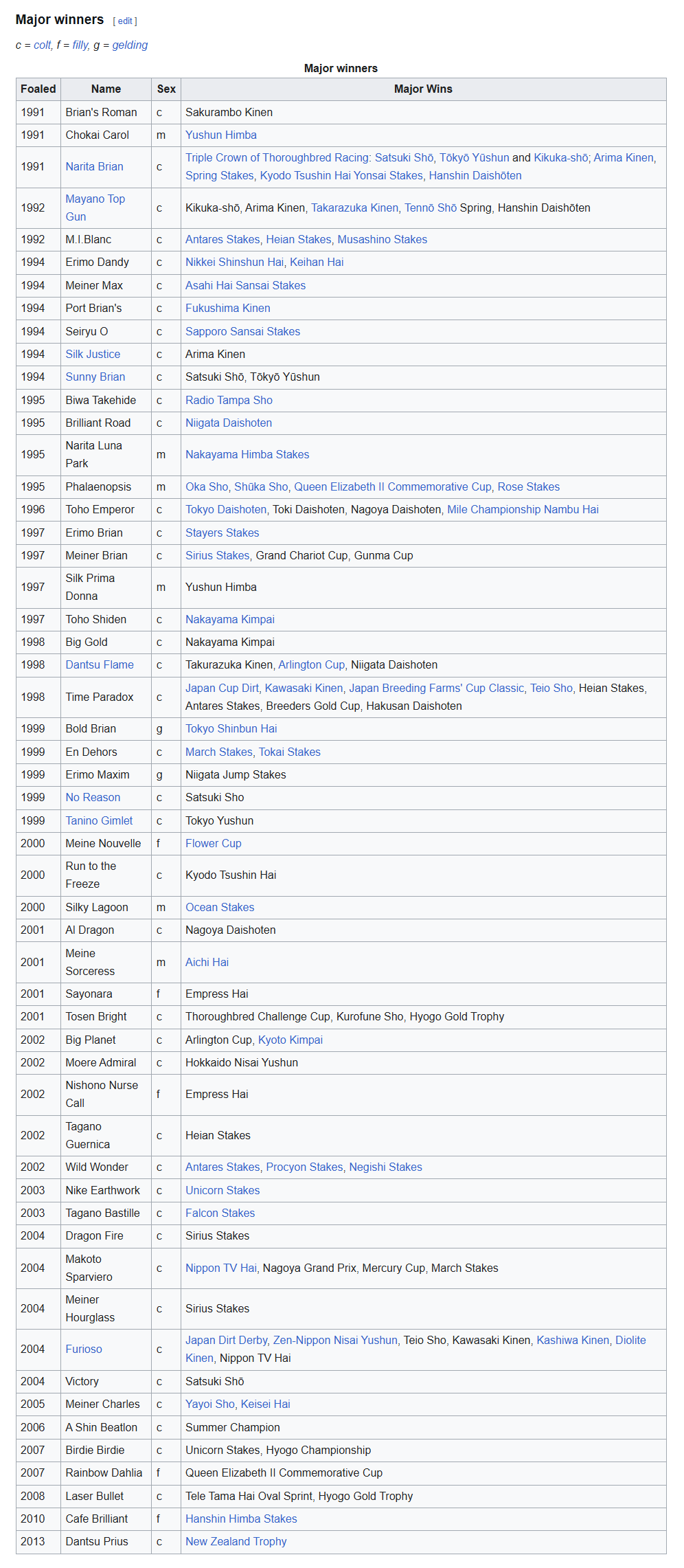
Task: Open the Tokyo Shinbun Hai link
Action: coord(231,729)
